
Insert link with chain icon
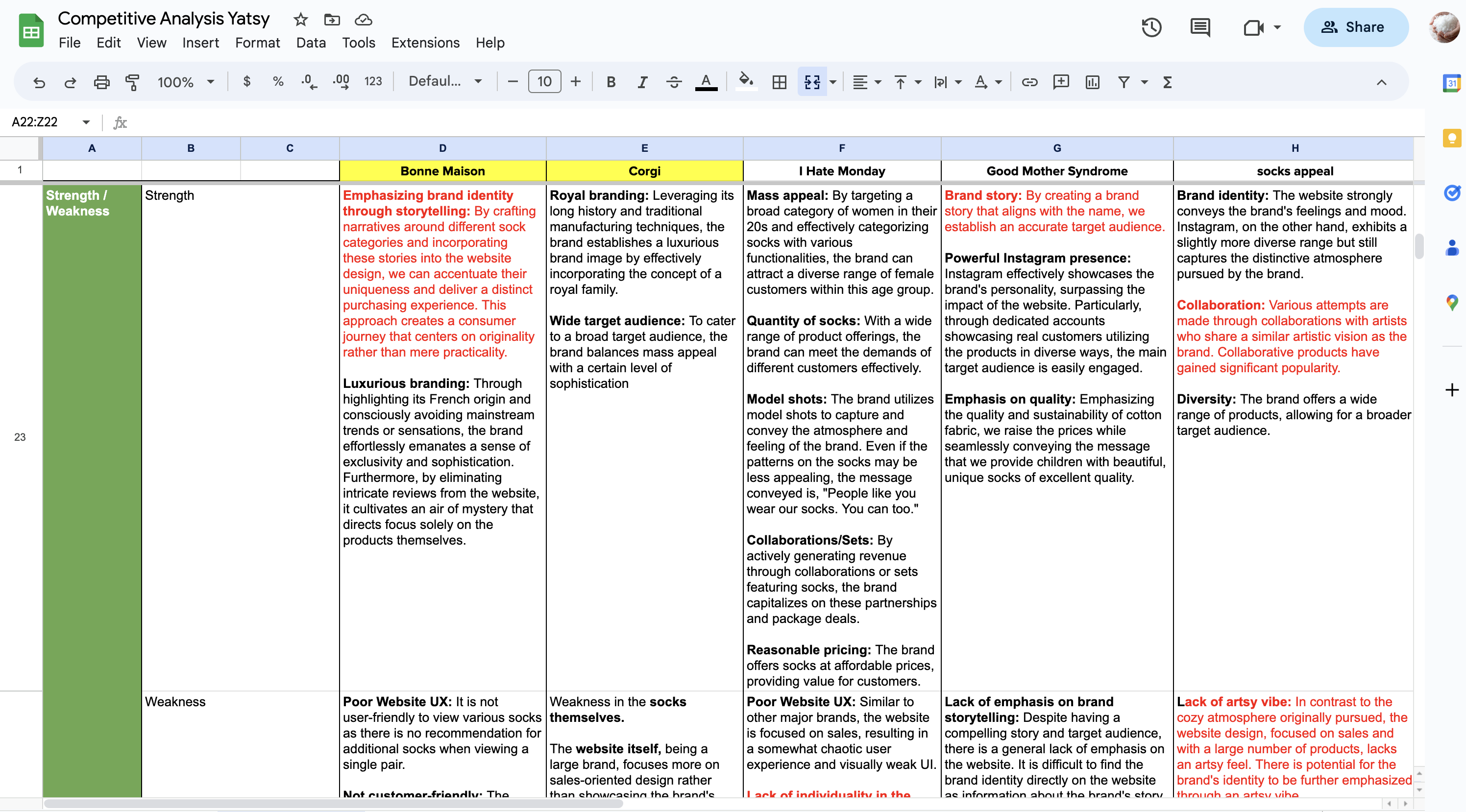pos(1029,82)
